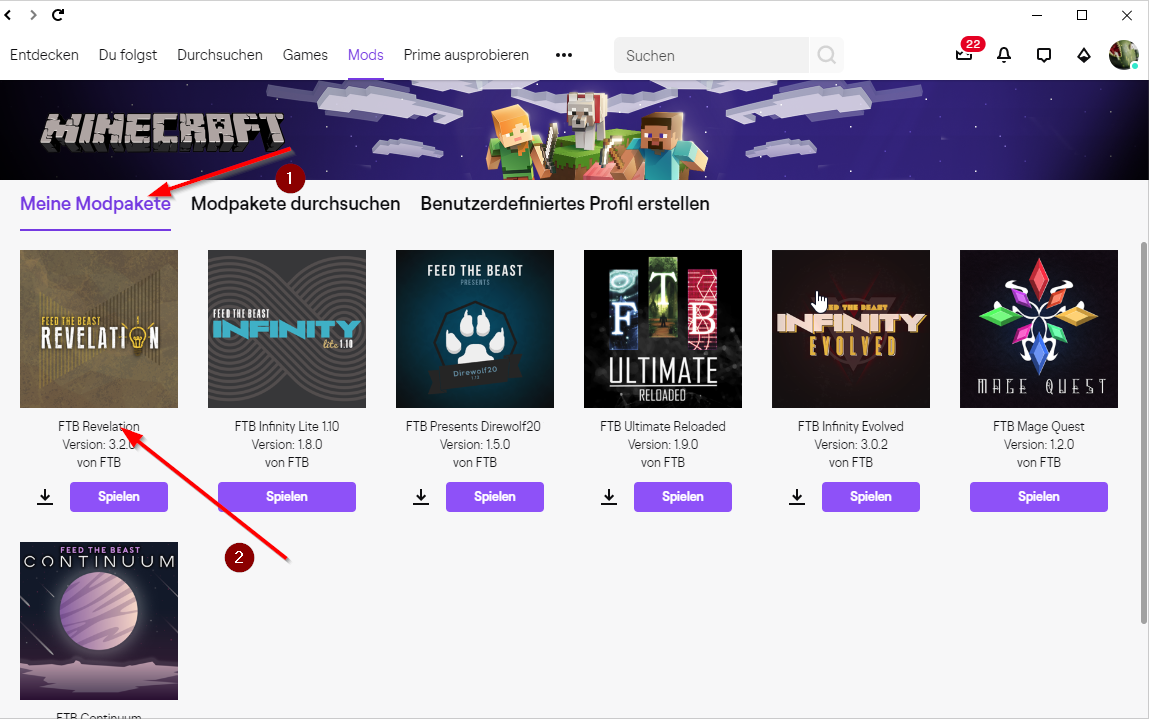The height and width of the screenshot is (719, 1149).
Task: Open the Durchsuchen tab
Action: tap(220, 55)
